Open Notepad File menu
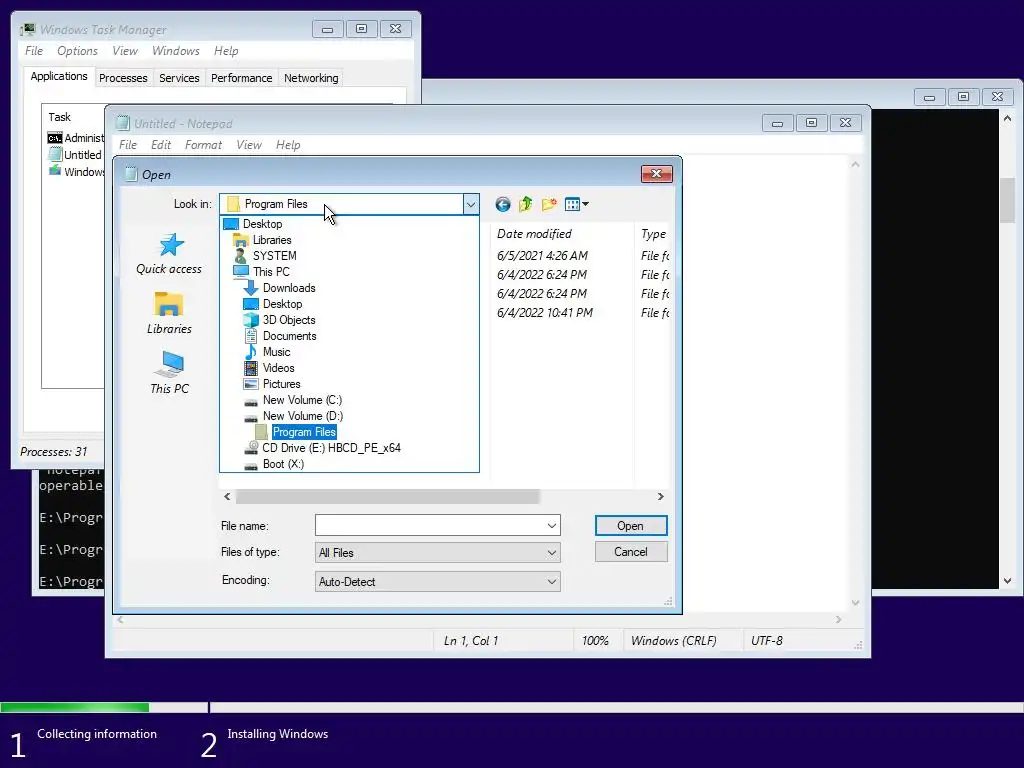Screen dimensions: 1024x768 [x=128, y=145]
